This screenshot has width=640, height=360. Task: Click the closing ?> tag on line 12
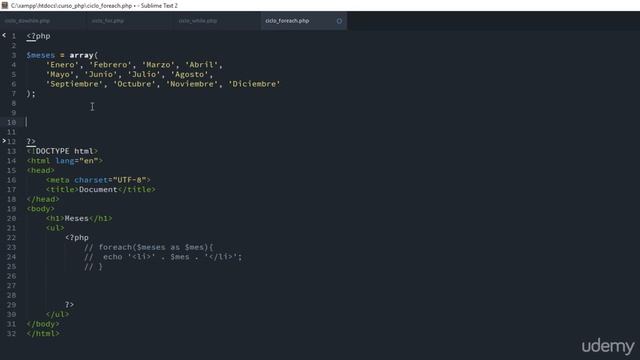coord(31,141)
